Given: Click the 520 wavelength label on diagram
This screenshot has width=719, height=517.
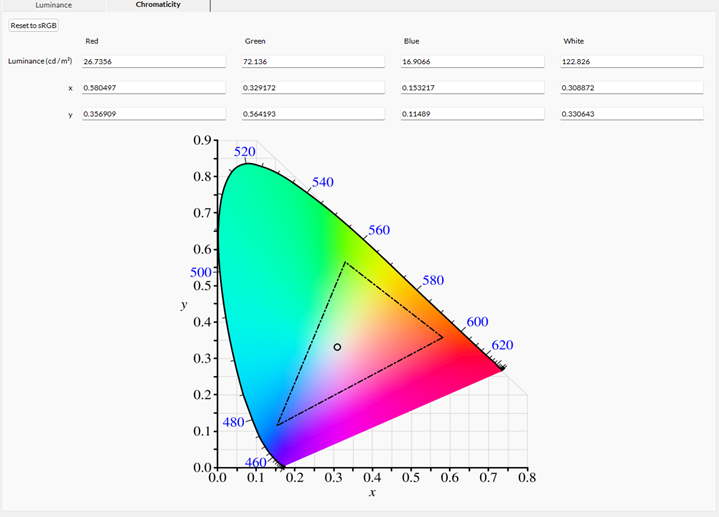Looking at the screenshot, I should coord(245,152).
